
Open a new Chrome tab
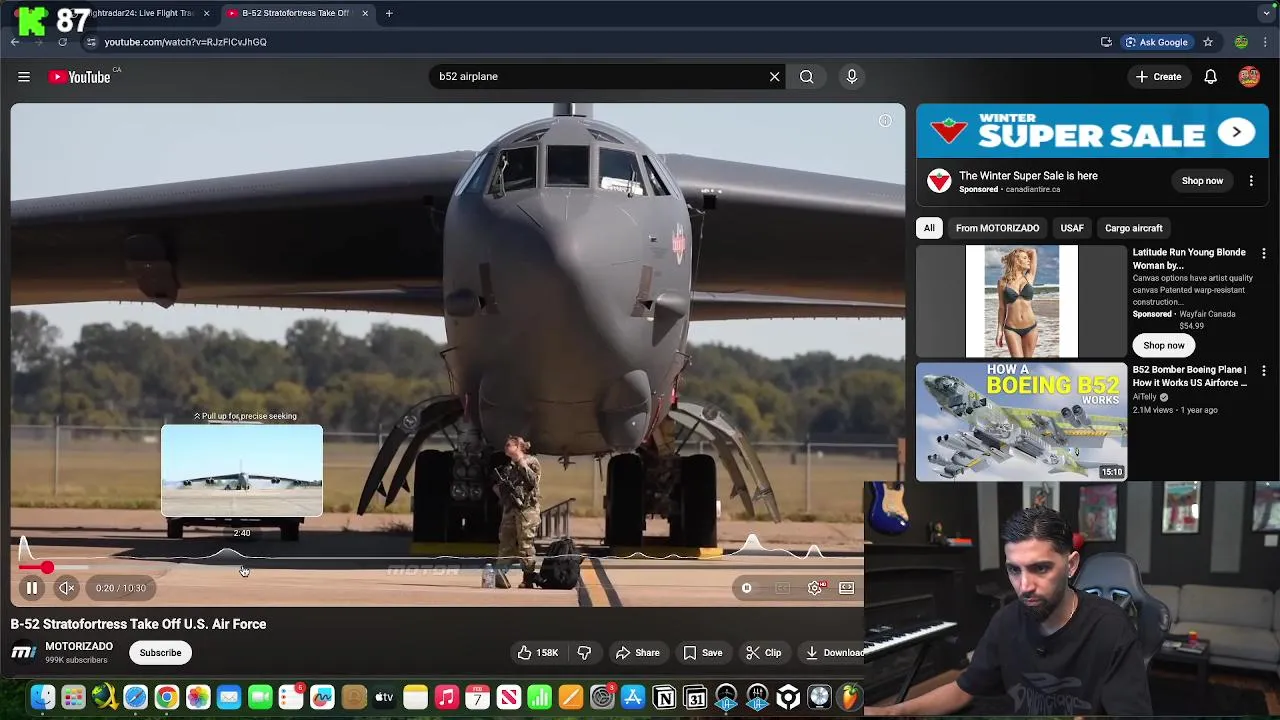(x=389, y=13)
